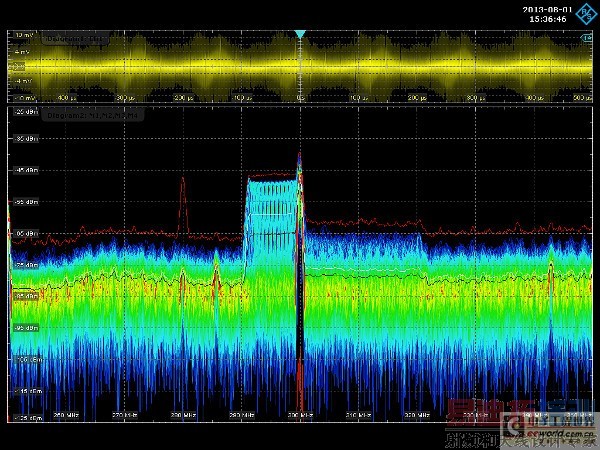Image resolution: width=600 pixels, height=450 pixels.
Task: Click the 200 µs time axis label
Action: tap(417, 98)
